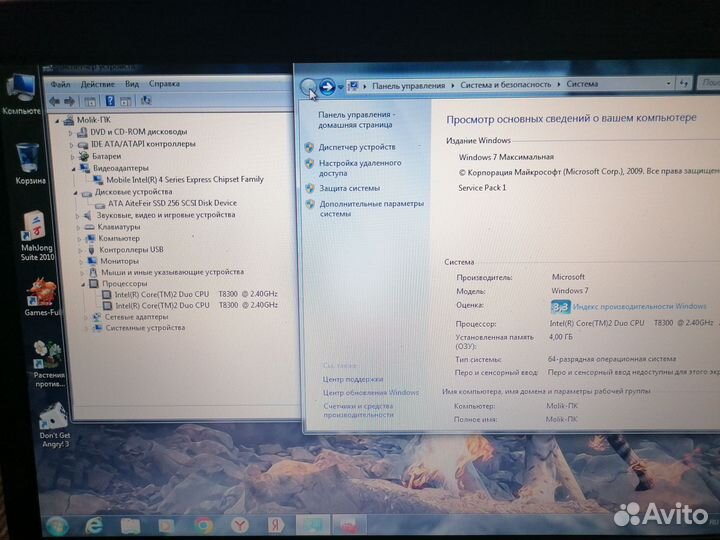The image size is (720, 540).
Task: Click the Система breadcrumb segment
Action: (x=582, y=84)
